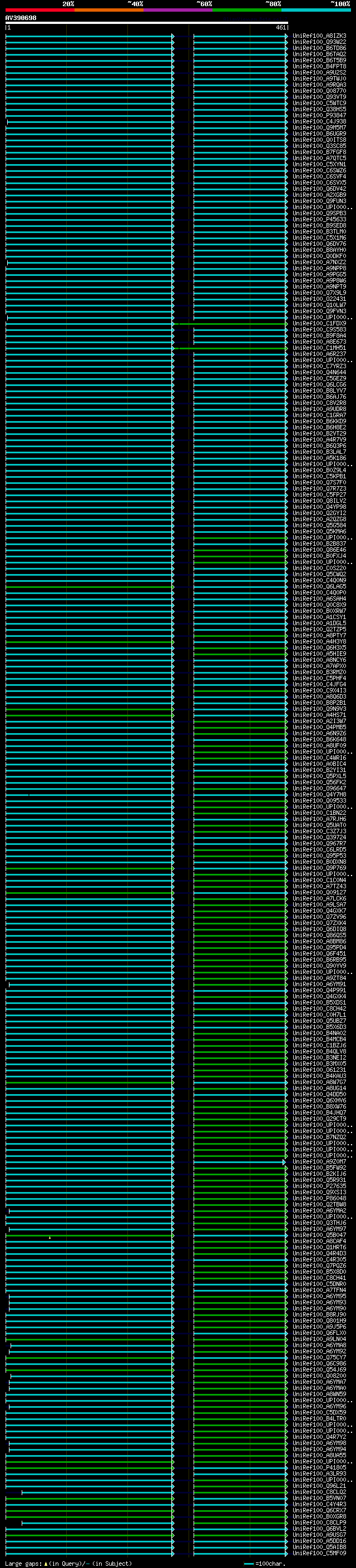This screenshot has width=356, height=1568.
Task: Select the UniRef100_C5DNR0 label
Action: pyautogui.click(x=319, y=1284)
